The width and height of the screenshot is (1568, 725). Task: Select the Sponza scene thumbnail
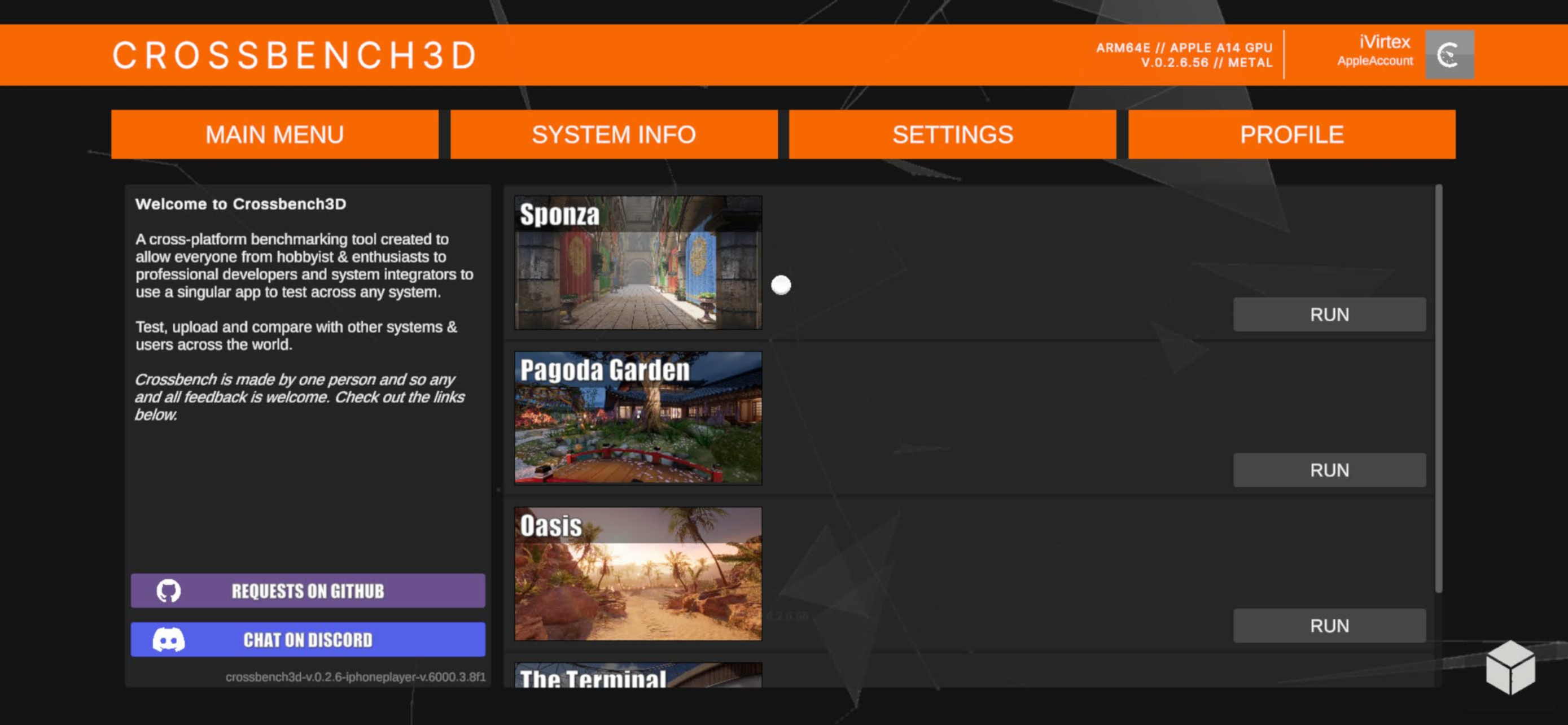pos(638,263)
